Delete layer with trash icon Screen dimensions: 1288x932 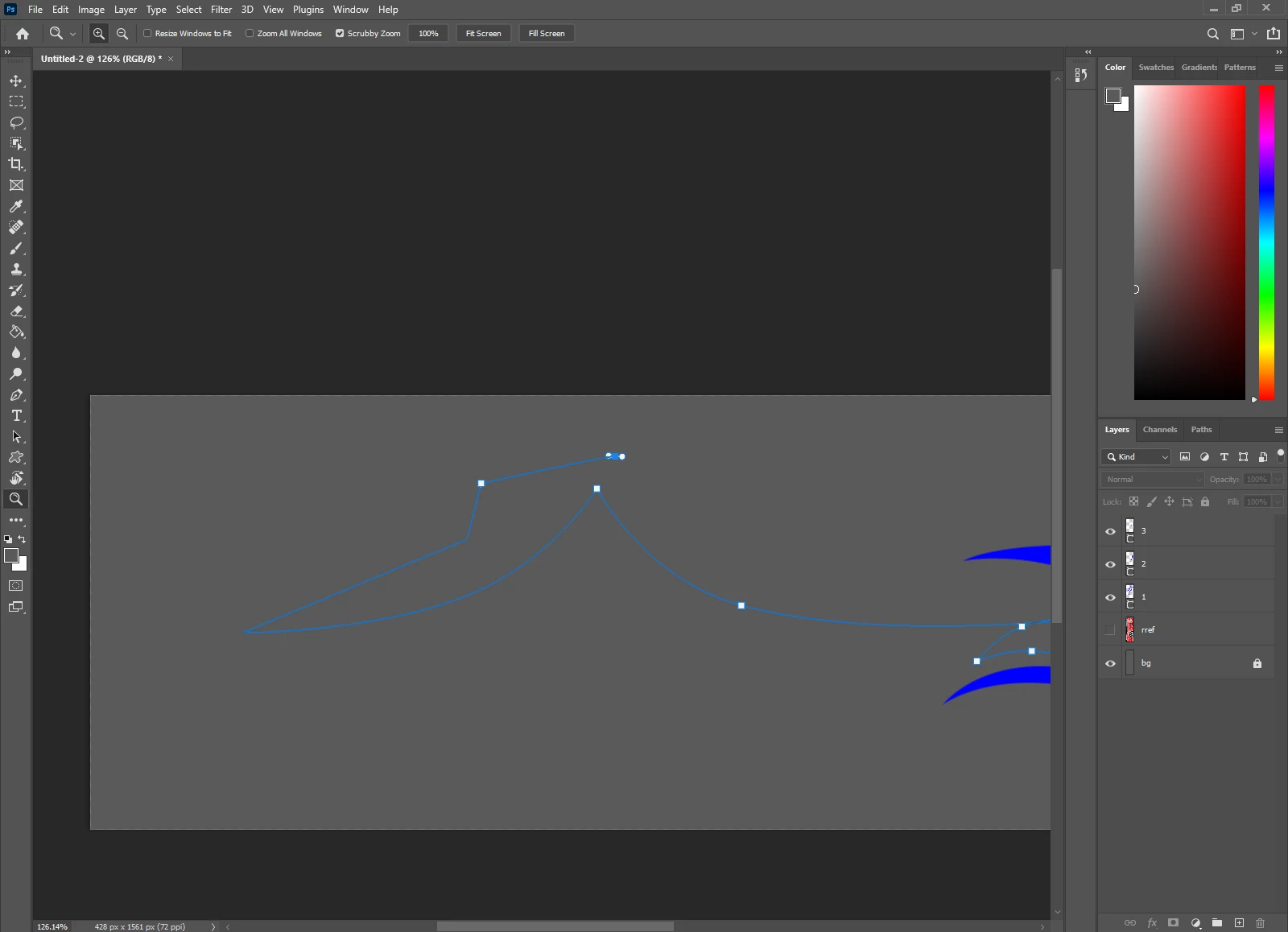tap(1261, 922)
